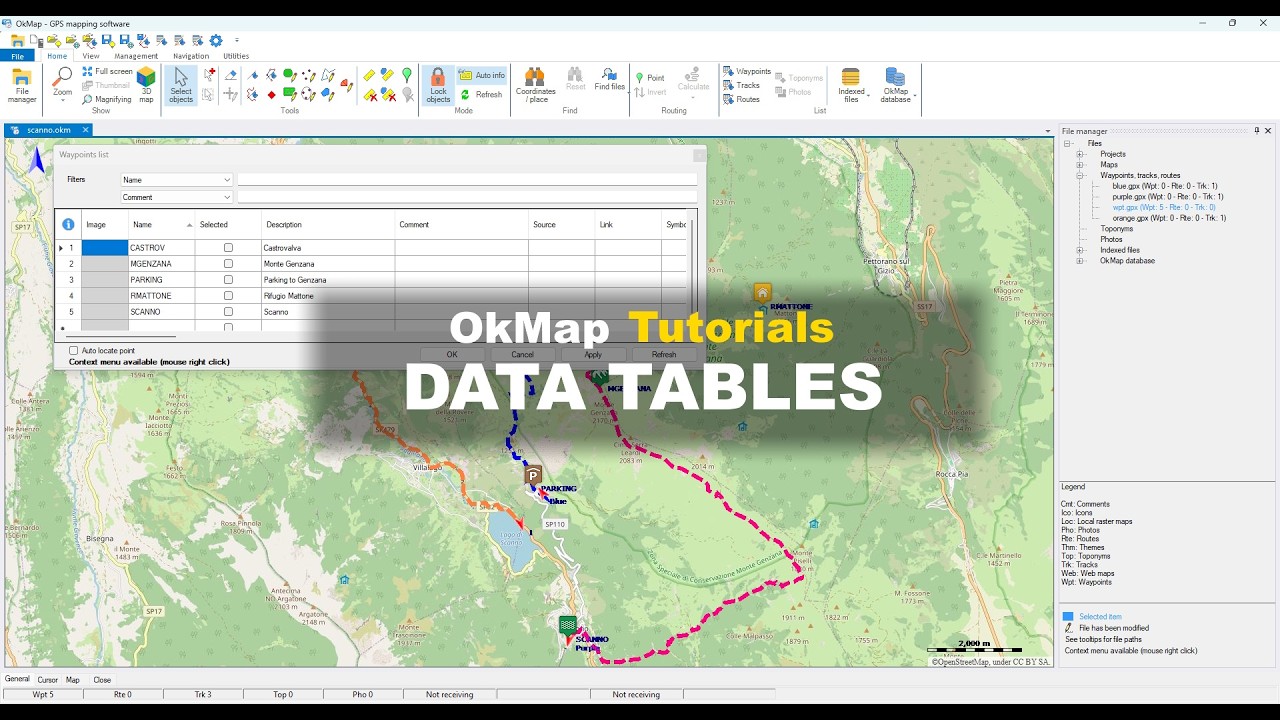
Task: Click the green waypoint pin tool
Action: click(x=407, y=75)
